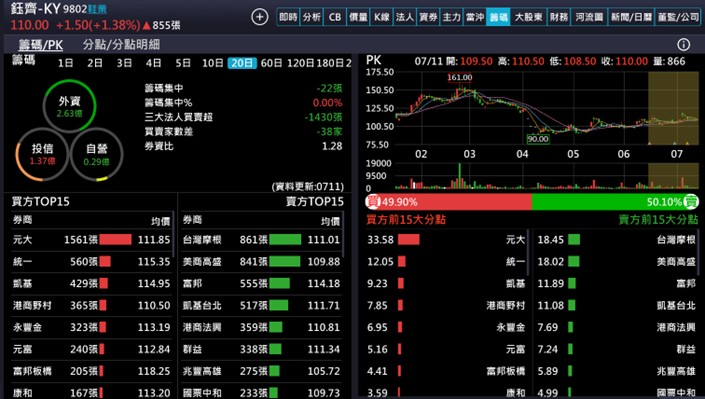Select 元大 1561張 buyer row
This screenshot has height=399, width=705.
[x=92, y=240]
